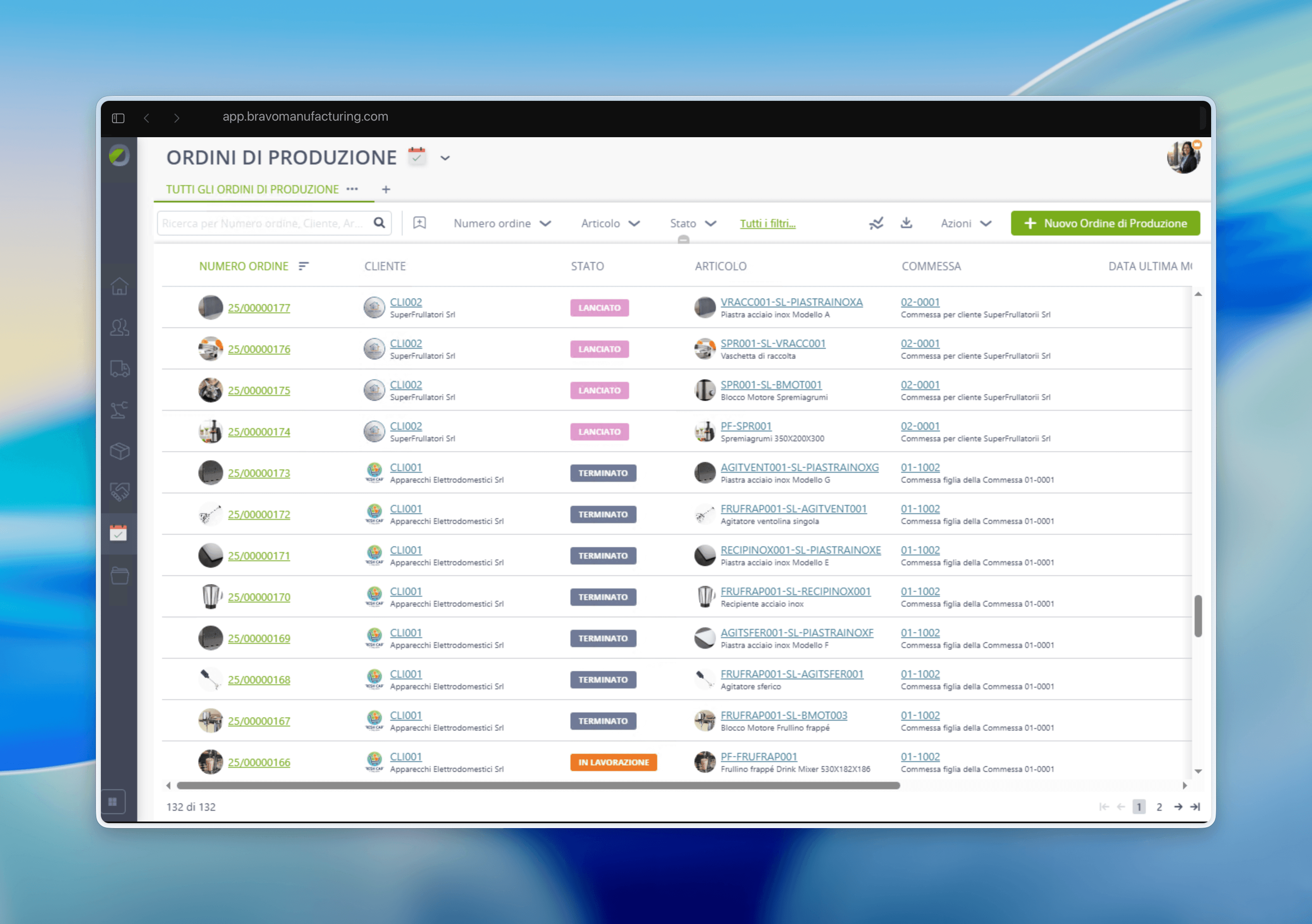
Task: Open order 25/00000166
Action: coord(259,762)
